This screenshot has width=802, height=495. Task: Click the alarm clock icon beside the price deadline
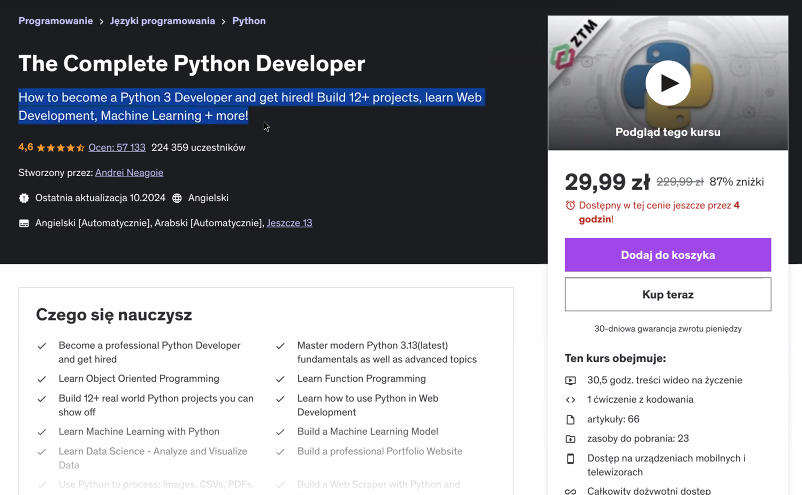click(570, 206)
